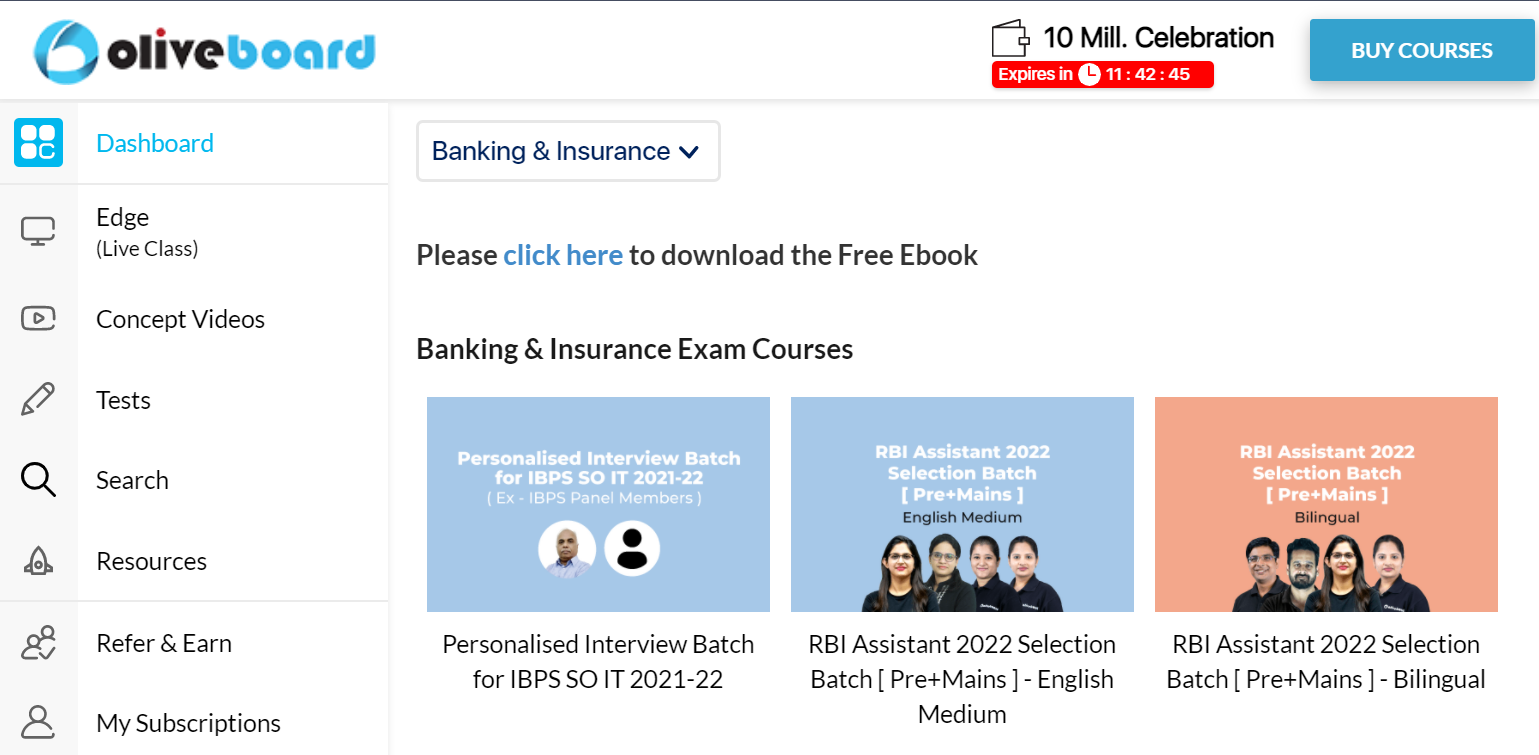Click the Tests pencil icon

[x=38, y=400]
